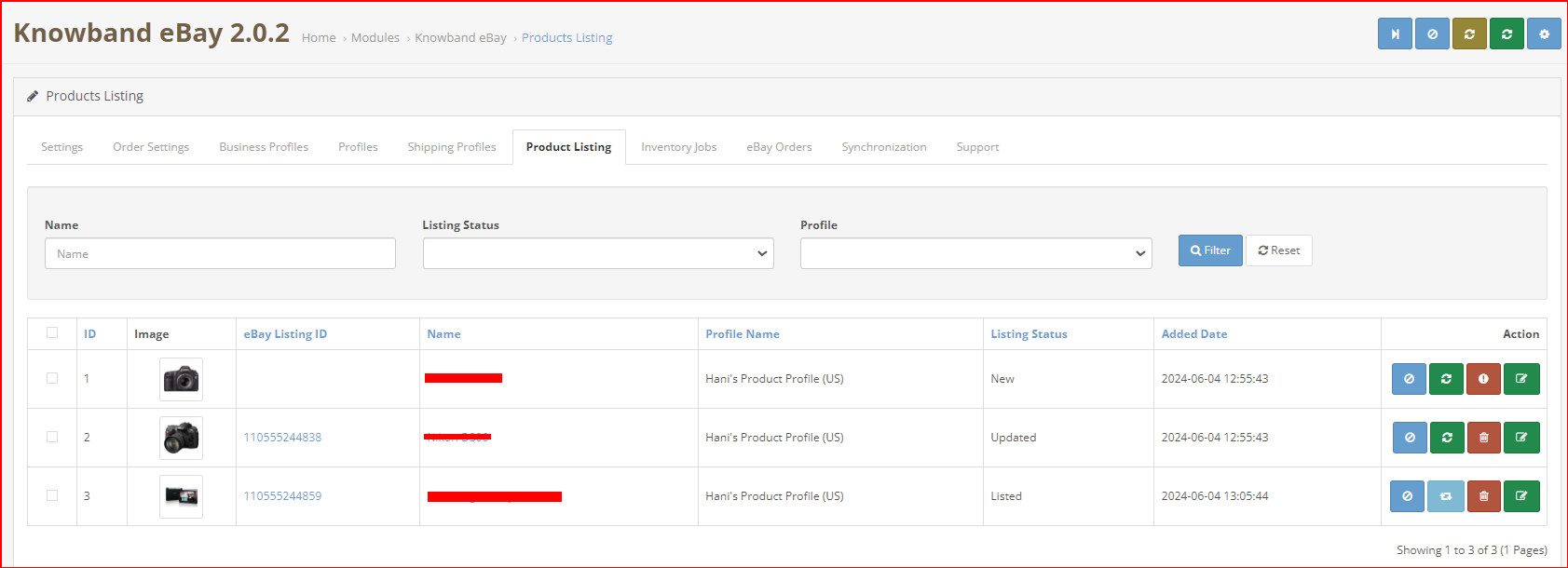Image resolution: width=1568 pixels, height=568 pixels.
Task: Click the green edit icon in row 3
Action: 1521,496
